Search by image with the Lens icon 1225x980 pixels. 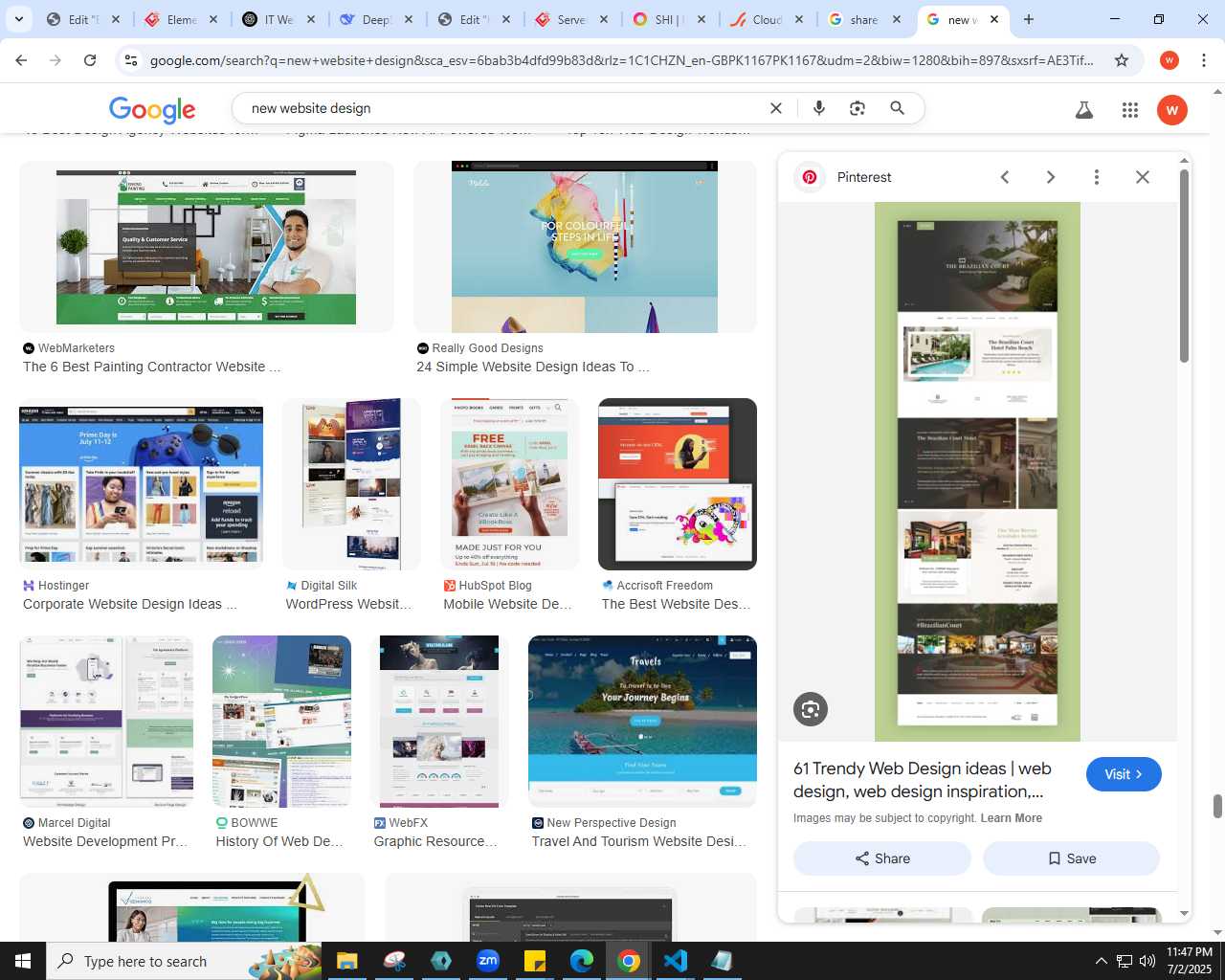tap(857, 108)
